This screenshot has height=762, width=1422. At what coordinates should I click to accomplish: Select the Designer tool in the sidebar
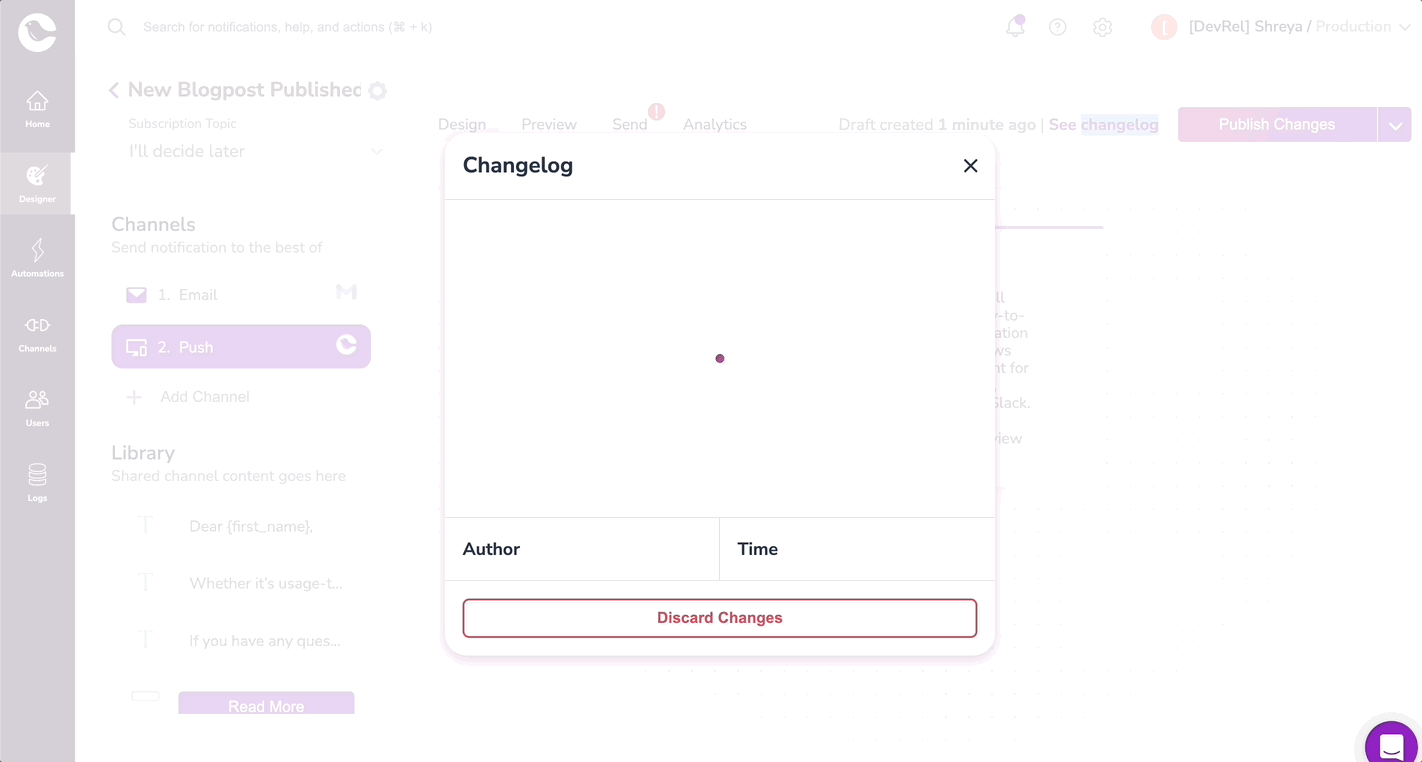[x=37, y=183]
